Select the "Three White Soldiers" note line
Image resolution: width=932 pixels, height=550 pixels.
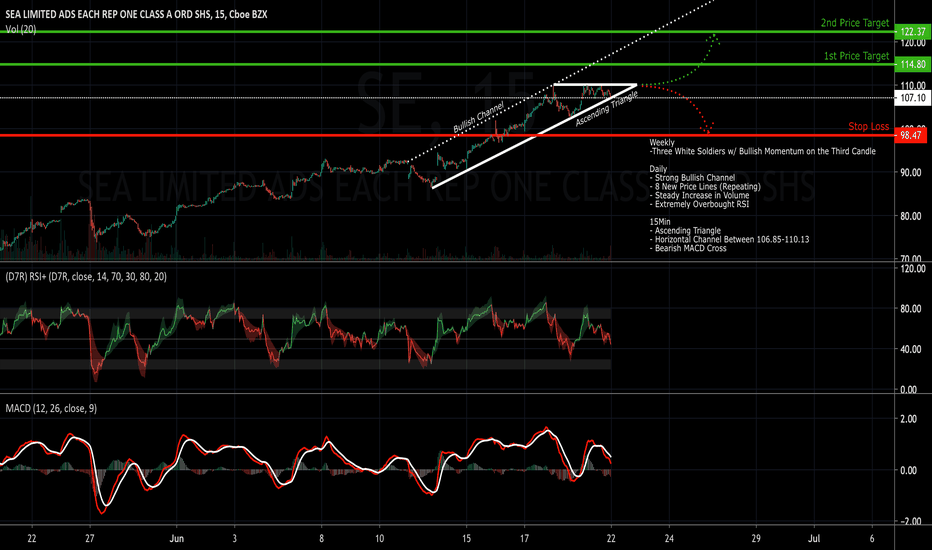click(x=763, y=151)
